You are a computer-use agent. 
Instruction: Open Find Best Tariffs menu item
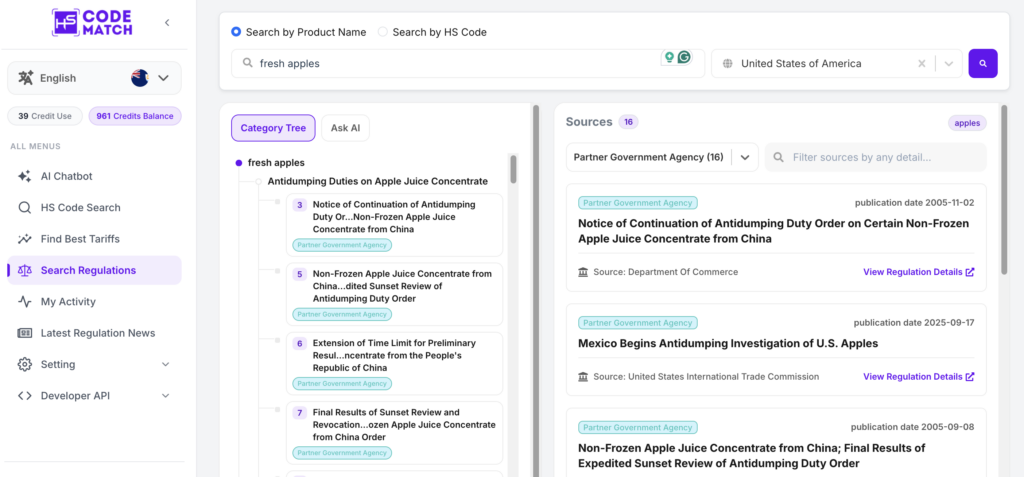pos(94,239)
